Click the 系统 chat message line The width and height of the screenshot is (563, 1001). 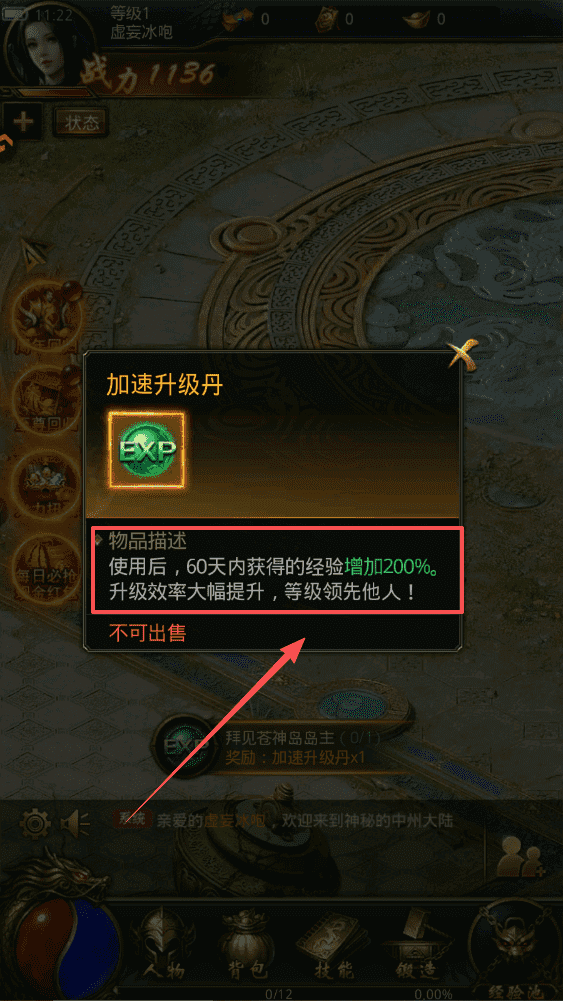point(282,820)
